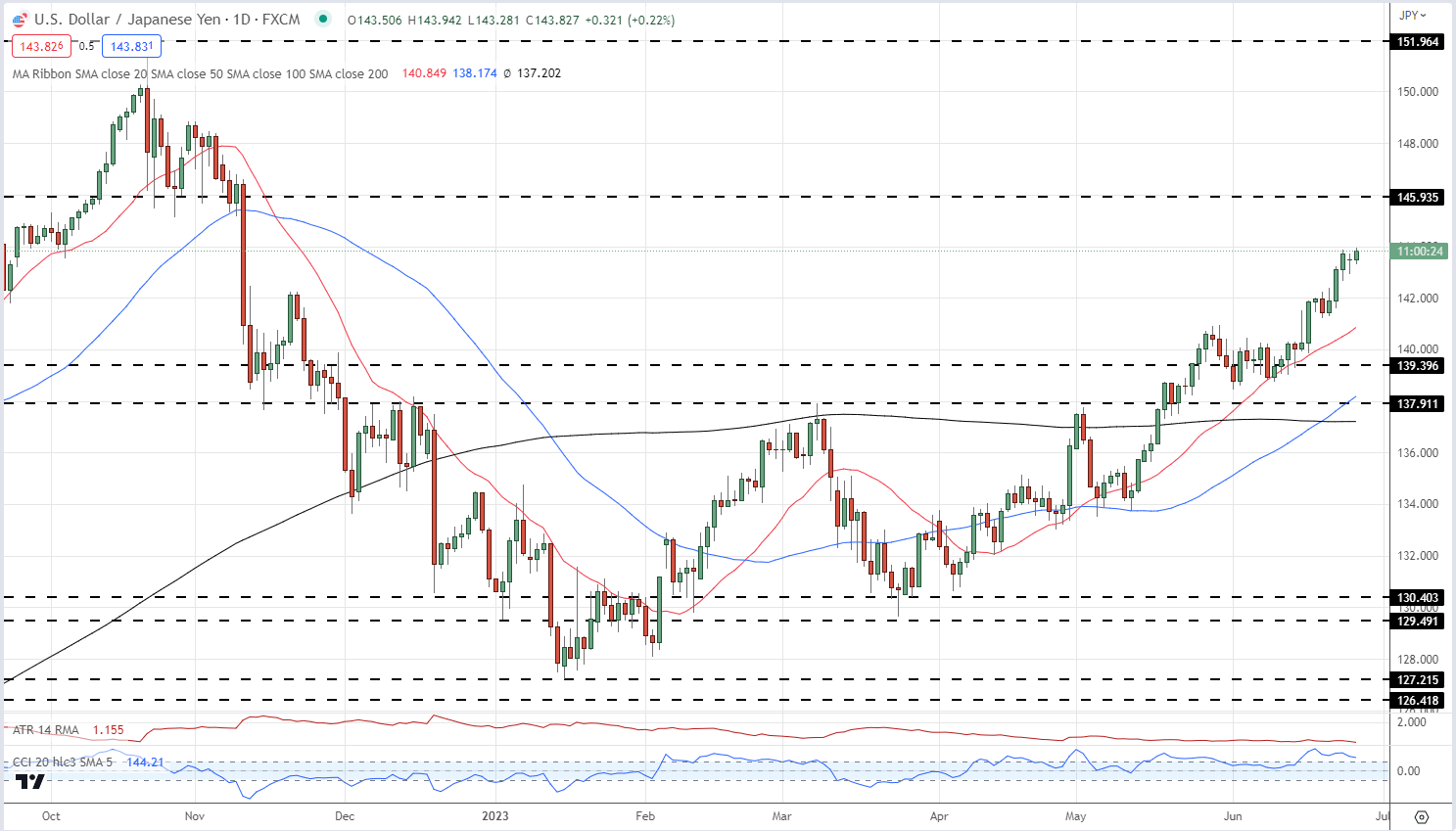This screenshot has width=1456, height=831.
Task: Click the 126.418 horizontal line price label
Action: [x=1417, y=701]
